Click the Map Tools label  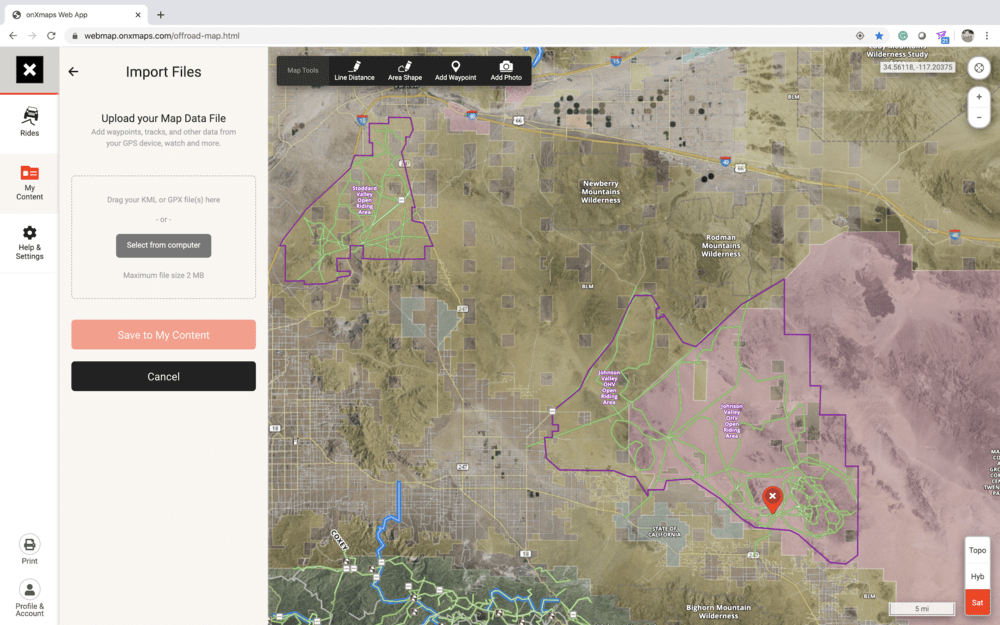[x=302, y=71]
